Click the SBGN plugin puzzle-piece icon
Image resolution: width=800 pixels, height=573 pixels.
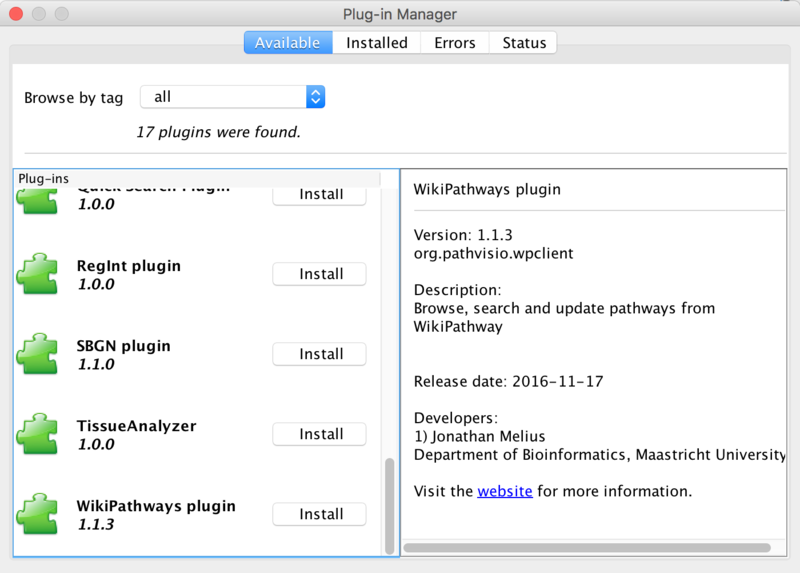(37, 354)
